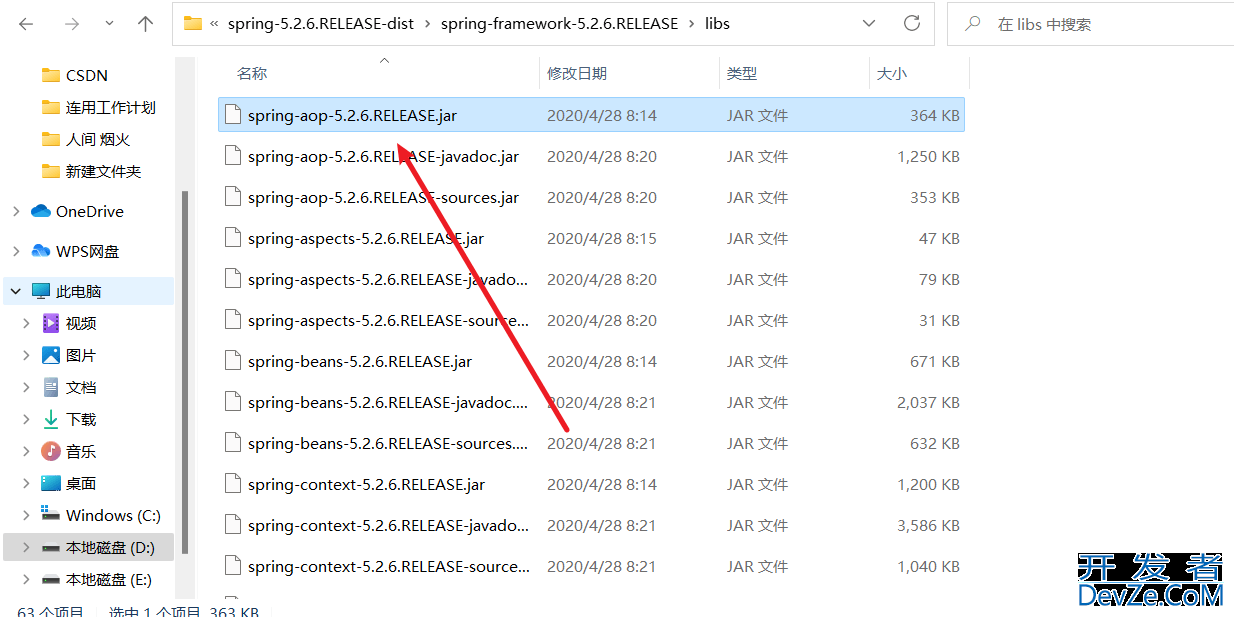Image resolution: width=1234 pixels, height=617 pixels.
Task: Expand the 视频 folder node
Action: [x=27, y=323]
